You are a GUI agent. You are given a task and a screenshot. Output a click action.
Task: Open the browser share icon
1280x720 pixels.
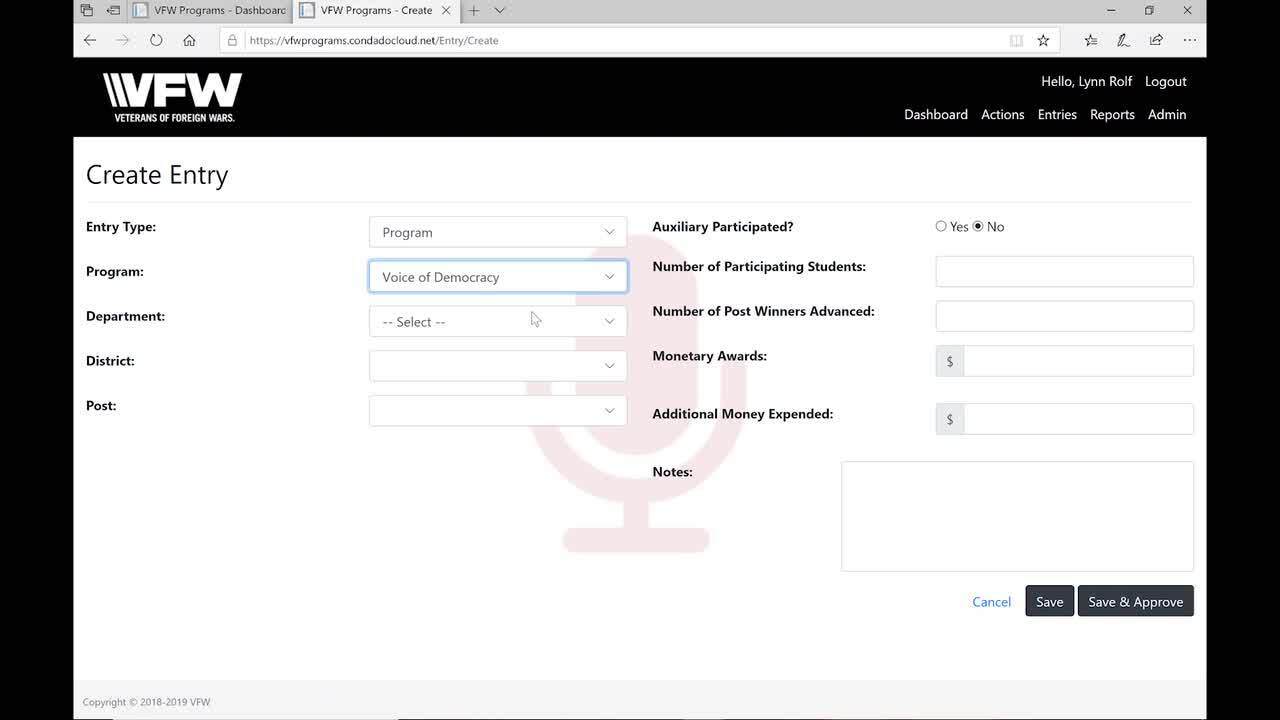1156,40
